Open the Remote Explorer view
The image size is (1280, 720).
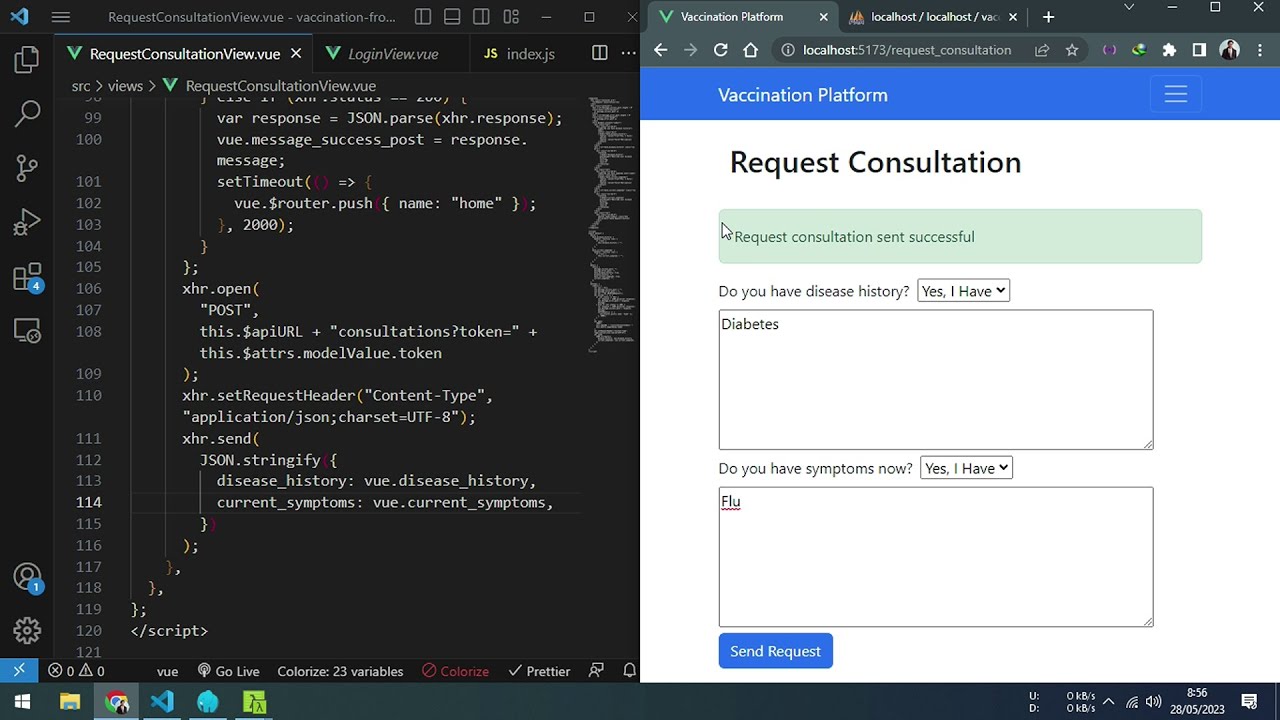click(x=27, y=331)
